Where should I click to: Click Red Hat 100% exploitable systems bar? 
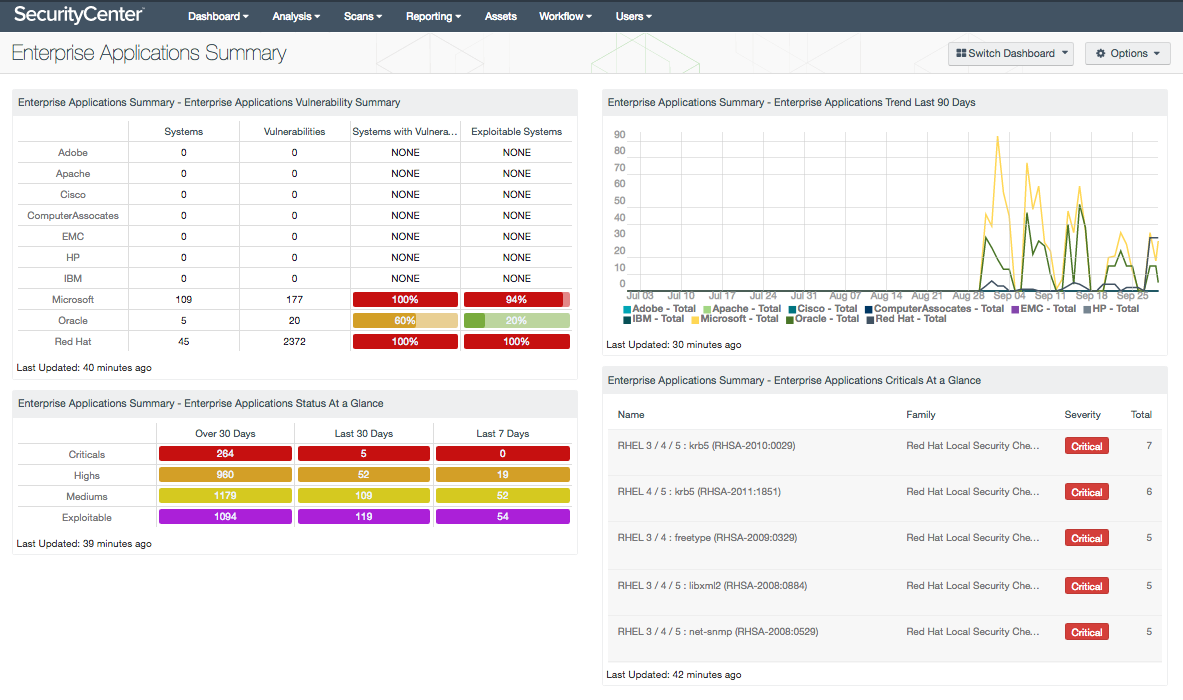click(x=517, y=342)
